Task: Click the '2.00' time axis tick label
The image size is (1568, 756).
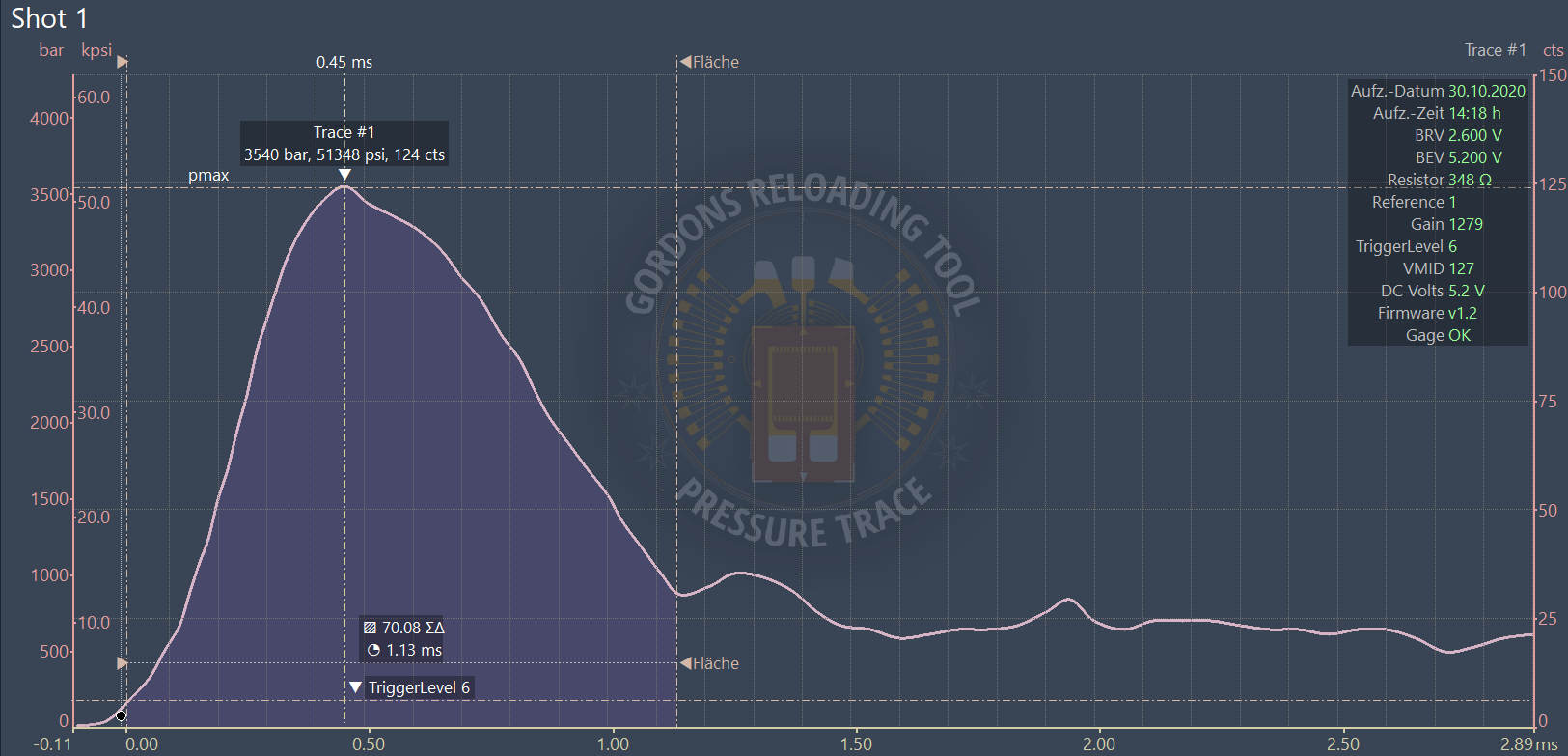Action: pos(1099,743)
